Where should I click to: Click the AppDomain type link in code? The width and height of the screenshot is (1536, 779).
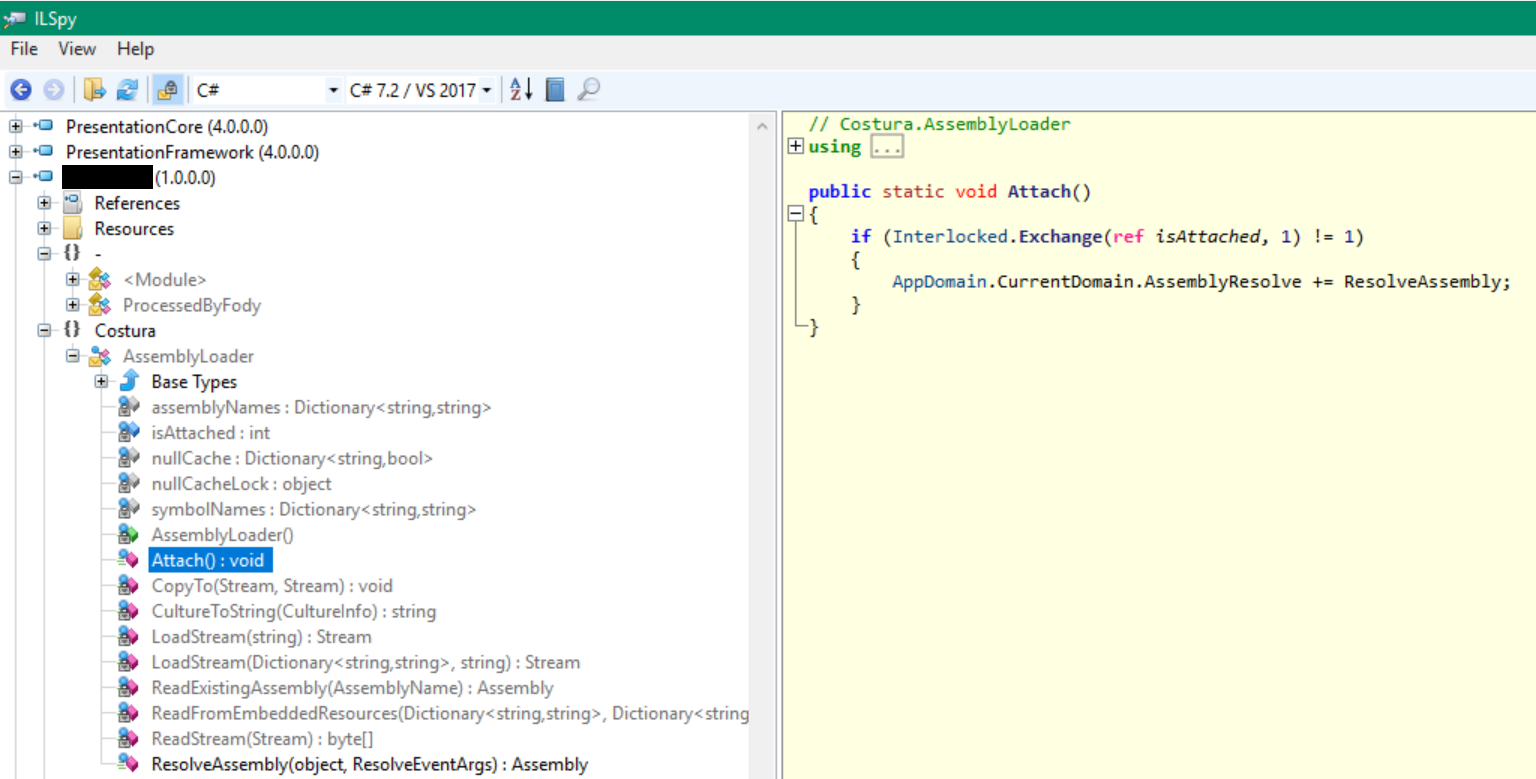point(940,282)
